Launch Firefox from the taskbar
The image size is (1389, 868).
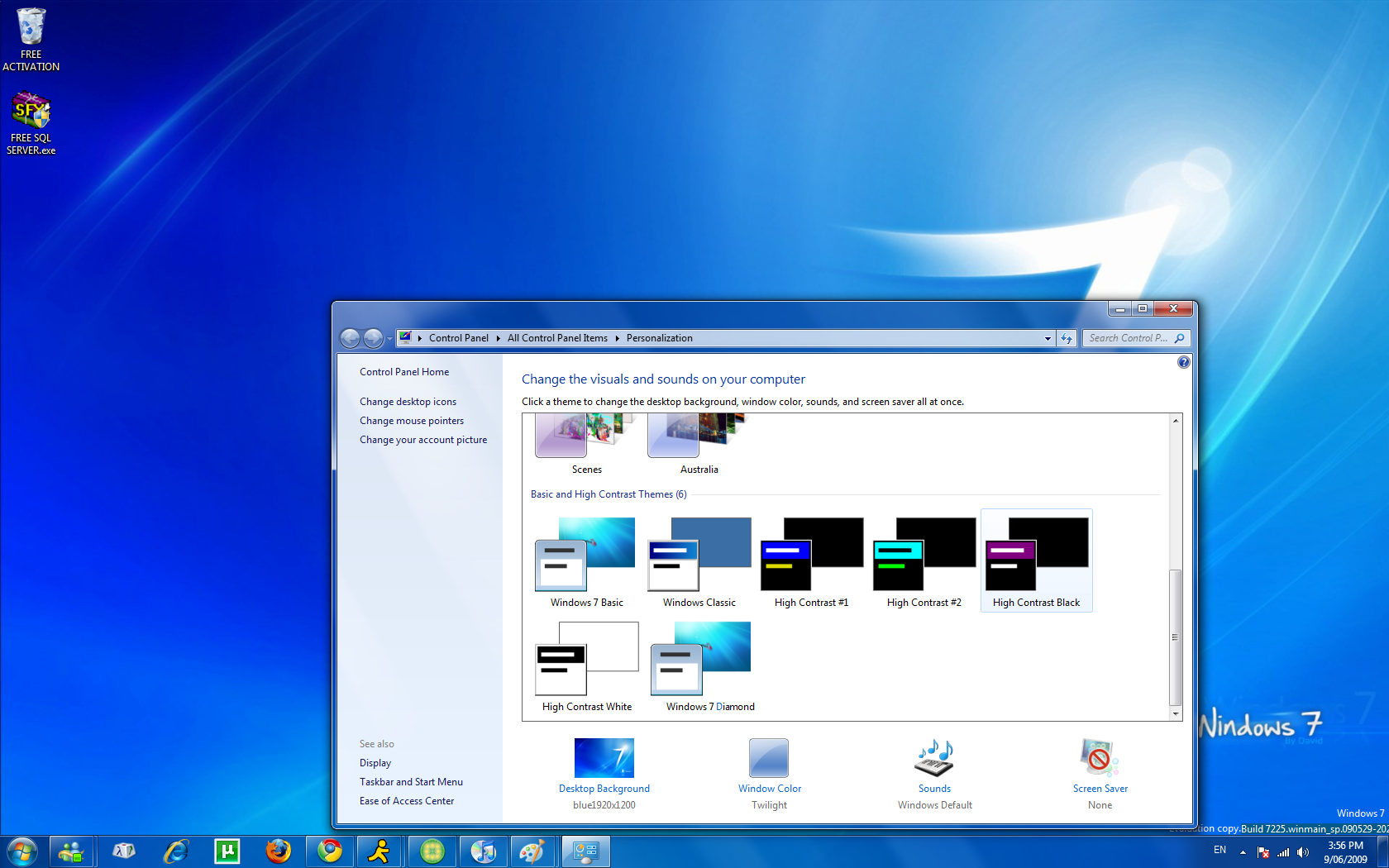279,851
